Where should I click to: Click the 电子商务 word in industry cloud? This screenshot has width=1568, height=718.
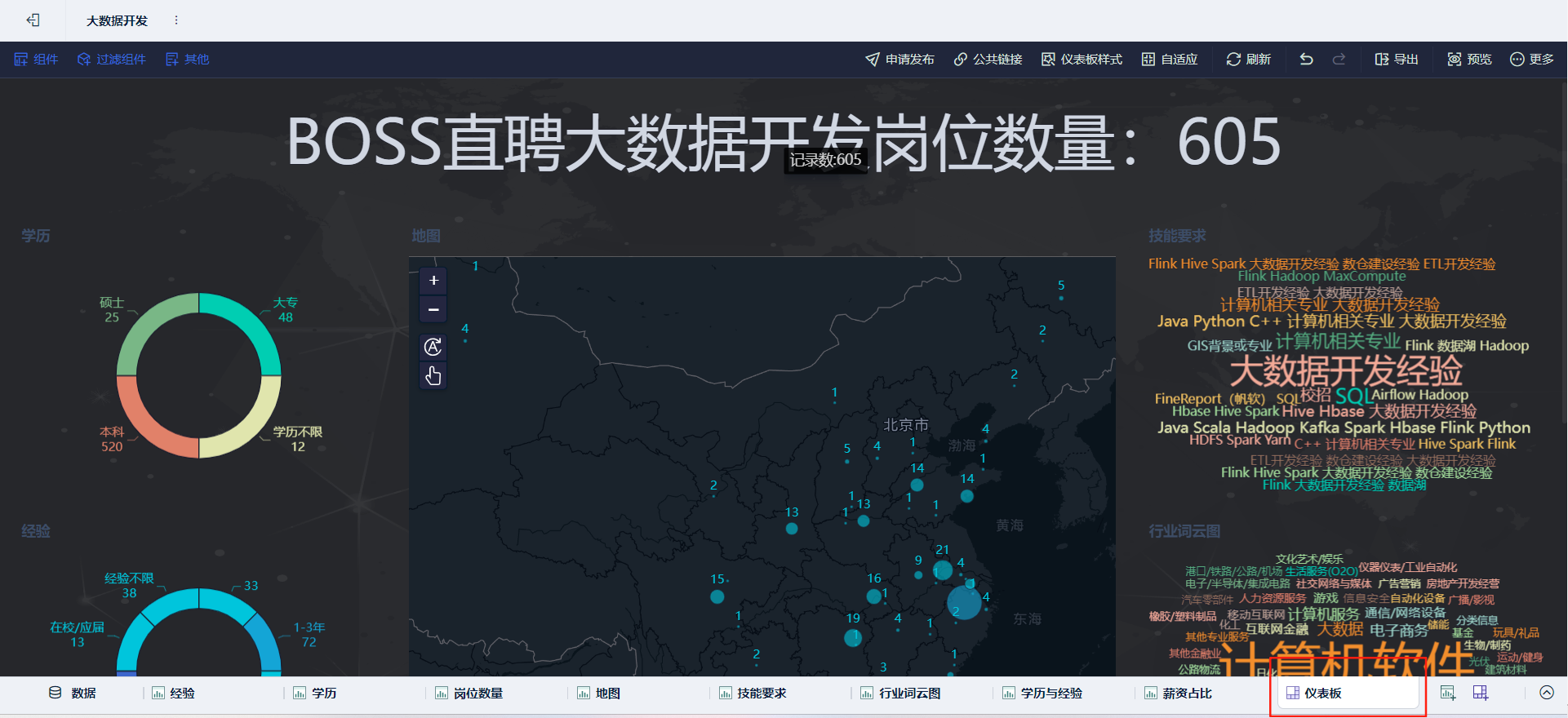point(1398,631)
